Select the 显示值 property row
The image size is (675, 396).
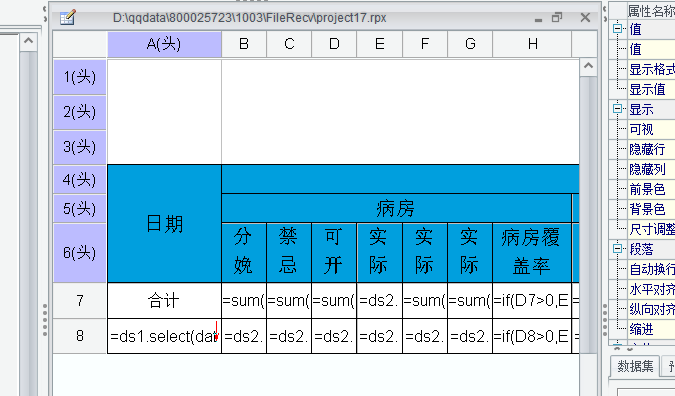(651, 89)
